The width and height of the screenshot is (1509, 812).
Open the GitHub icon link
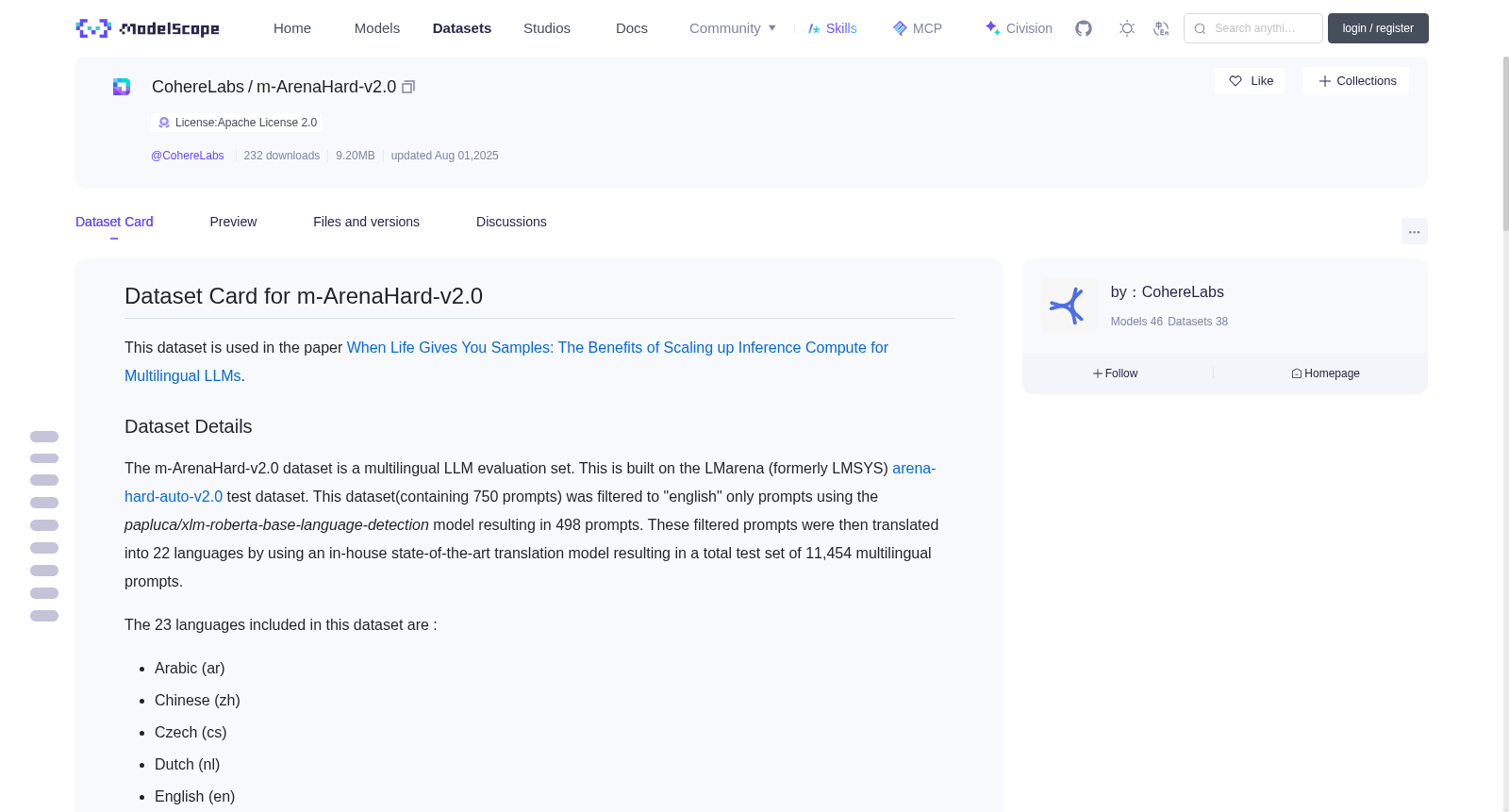(1084, 28)
